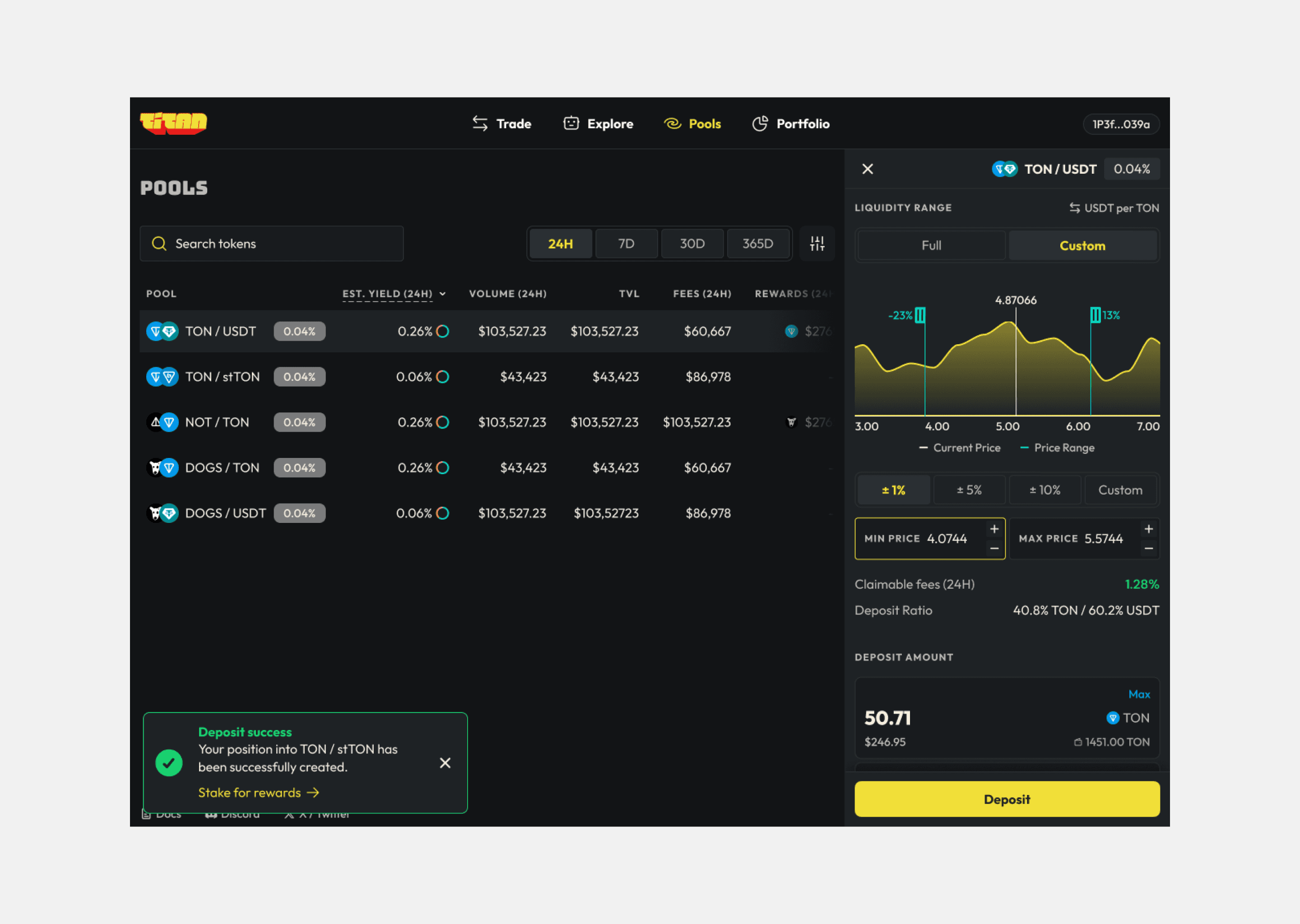Open the Explore page
1300x924 pixels.
598,124
